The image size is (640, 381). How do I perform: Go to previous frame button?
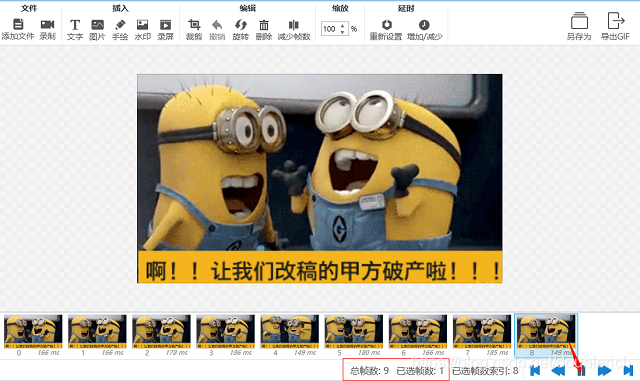(x=558, y=370)
